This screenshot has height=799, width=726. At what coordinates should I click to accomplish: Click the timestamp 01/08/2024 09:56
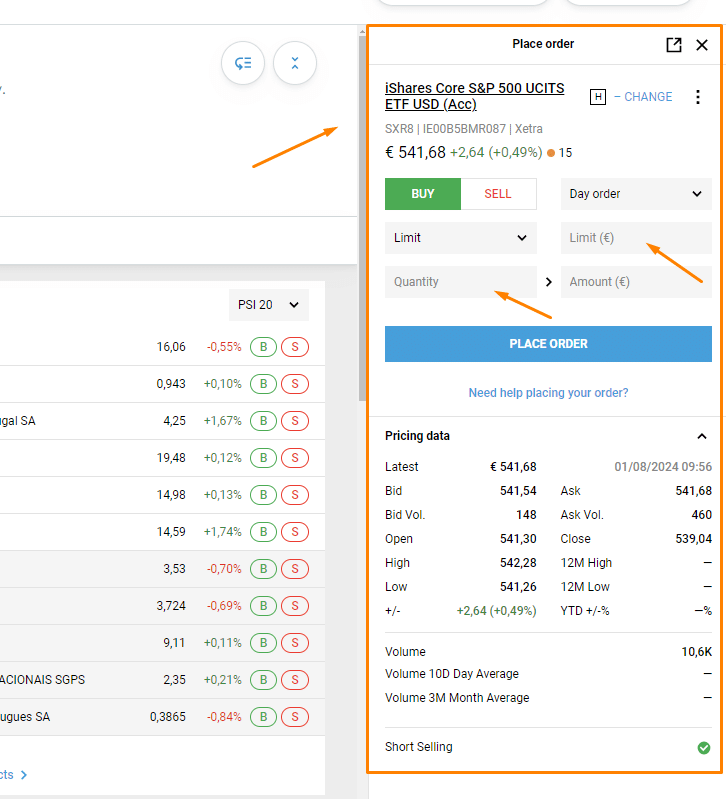(x=663, y=467)
